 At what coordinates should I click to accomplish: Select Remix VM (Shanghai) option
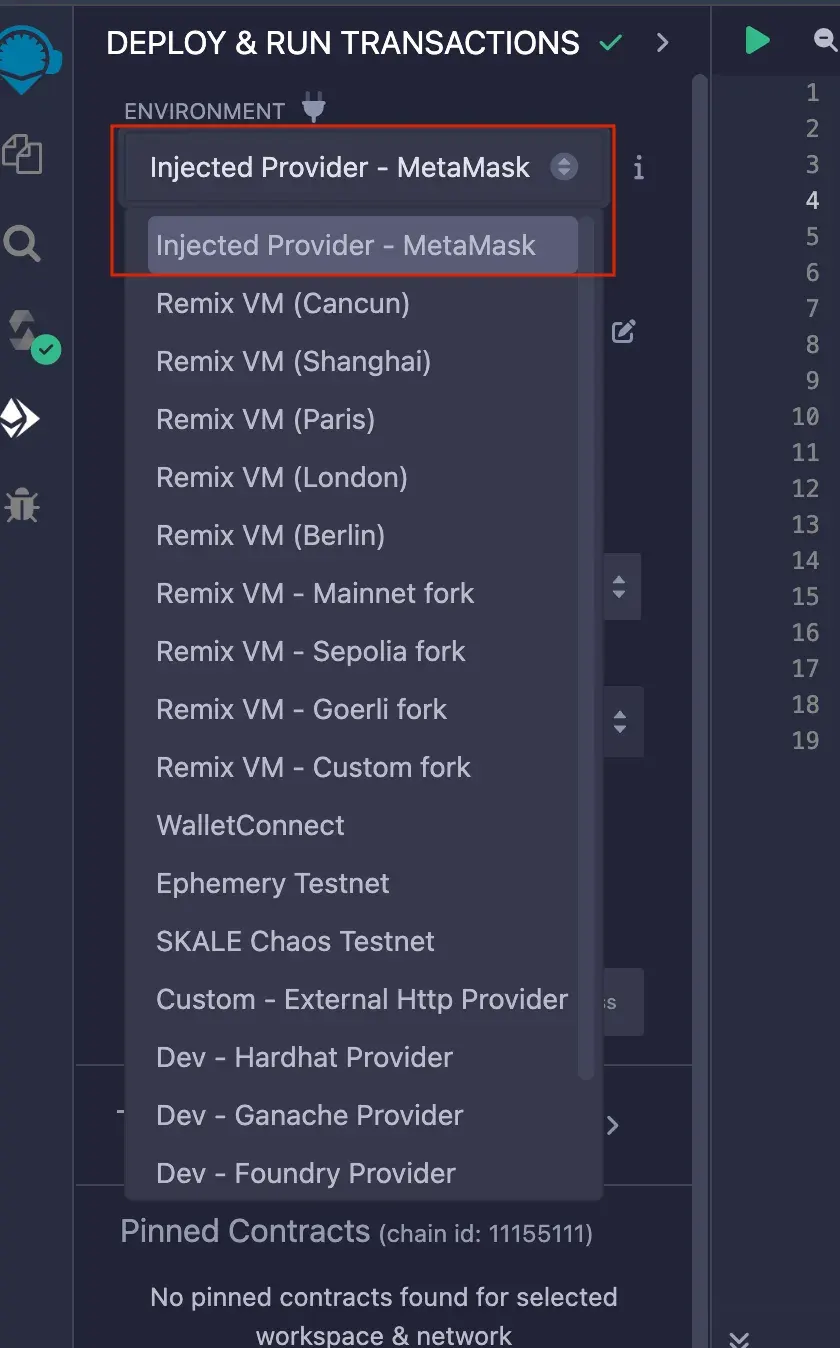(x=363, y=361)
